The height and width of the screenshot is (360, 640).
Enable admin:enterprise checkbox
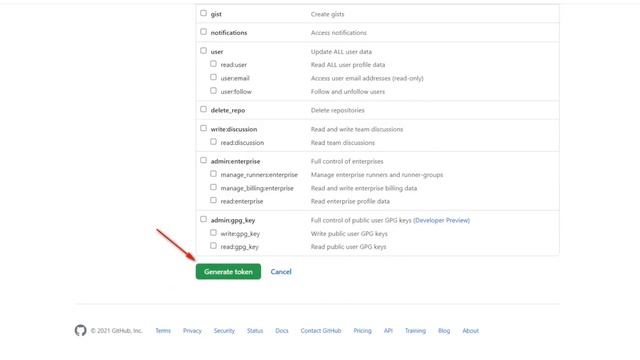coord(203,160)
